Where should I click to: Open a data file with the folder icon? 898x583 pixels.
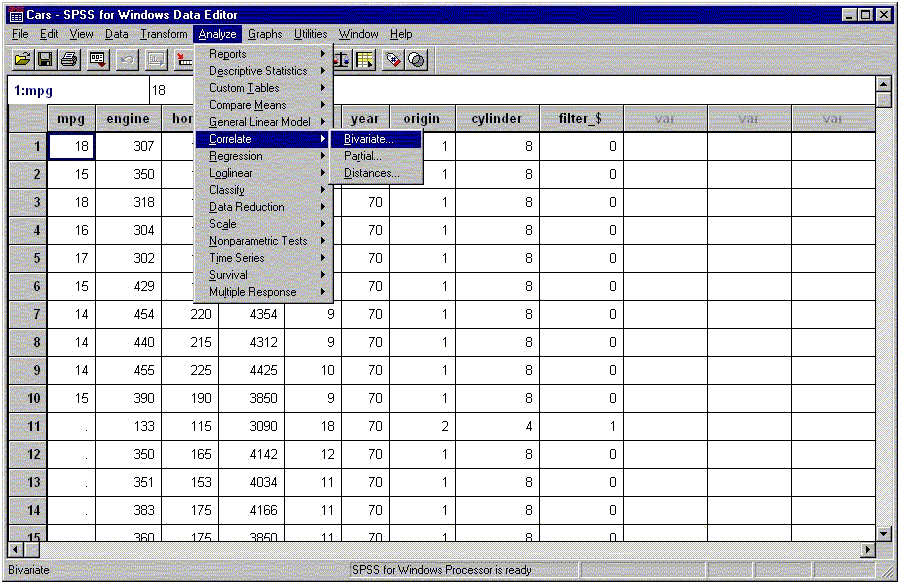(22, 60)
